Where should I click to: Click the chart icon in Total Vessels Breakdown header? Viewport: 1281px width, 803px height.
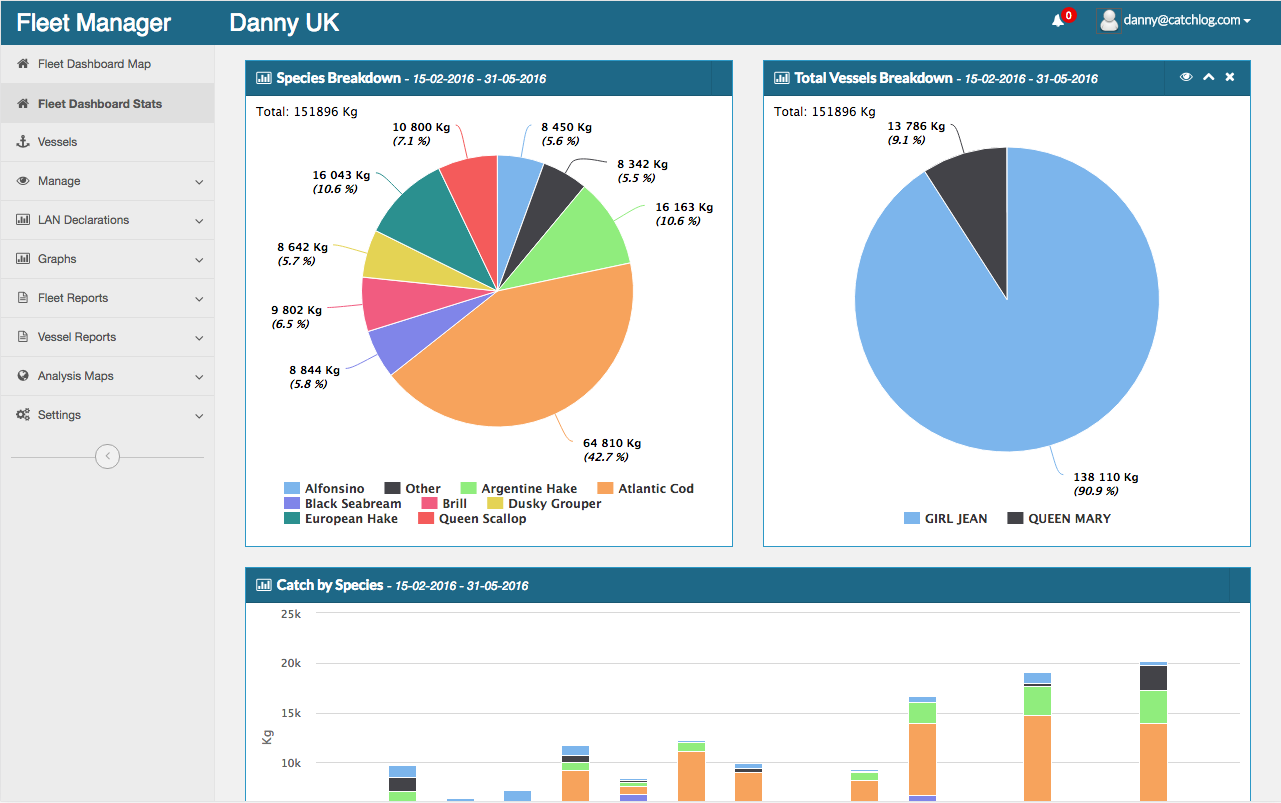pyautogui.click(x=782, y=78)
